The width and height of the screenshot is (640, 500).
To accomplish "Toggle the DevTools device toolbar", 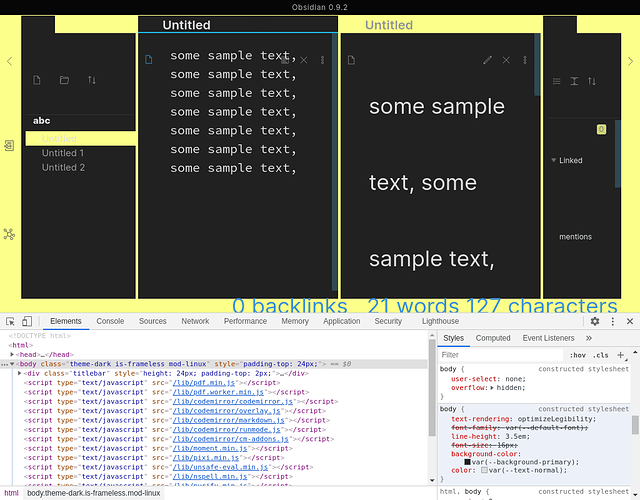I will (27, 322).
